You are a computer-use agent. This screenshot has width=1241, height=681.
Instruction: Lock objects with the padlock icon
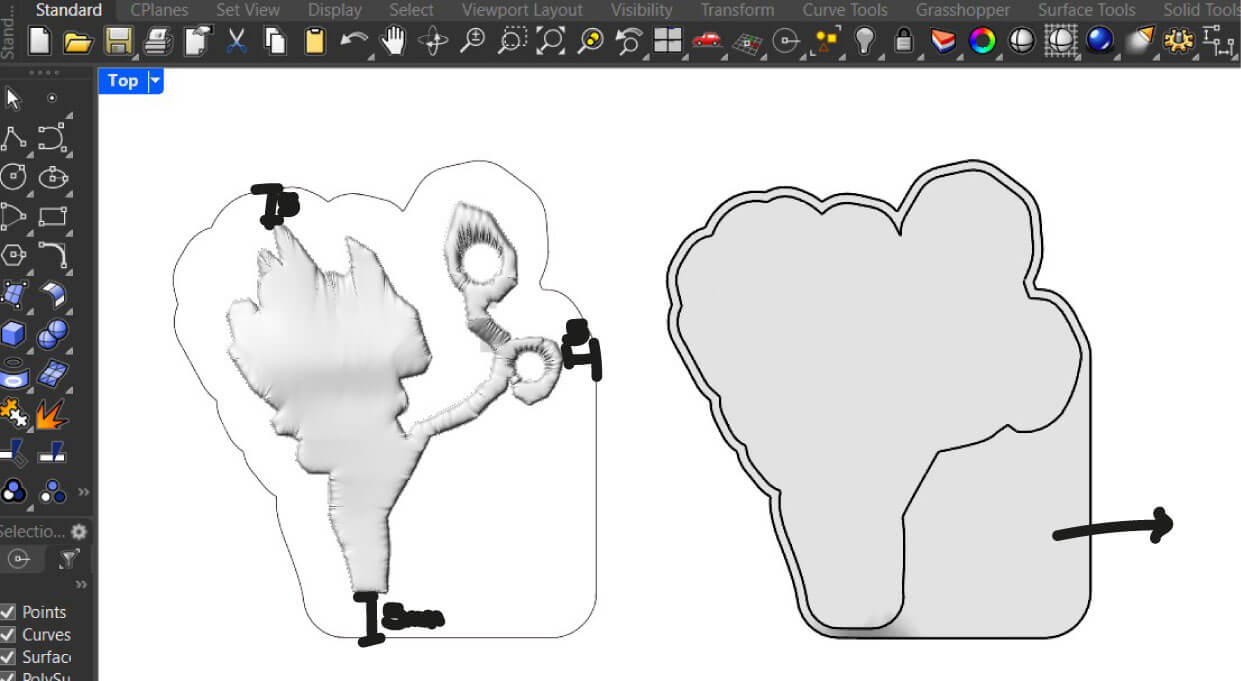[x=904, y=41]
